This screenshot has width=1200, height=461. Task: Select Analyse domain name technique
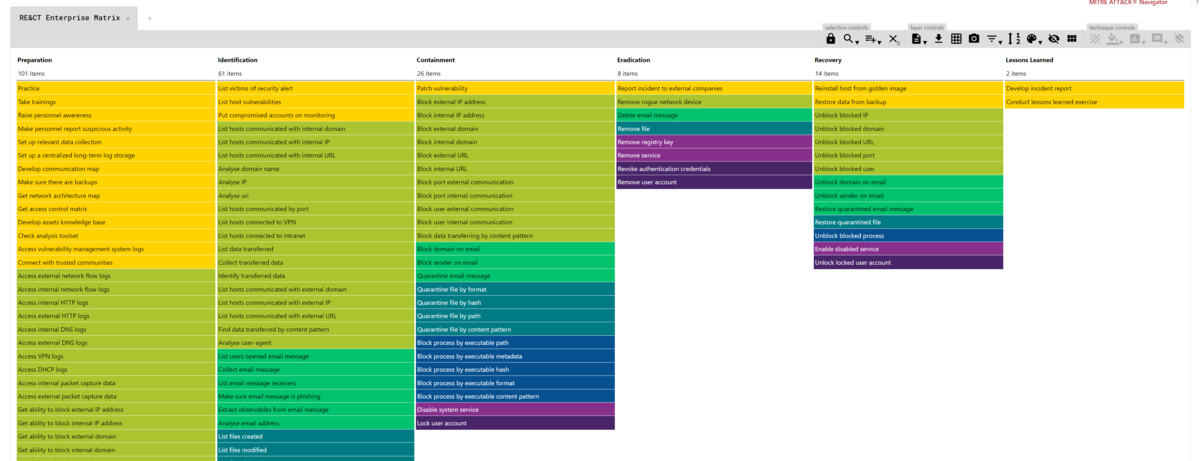(x=315, y=169)
